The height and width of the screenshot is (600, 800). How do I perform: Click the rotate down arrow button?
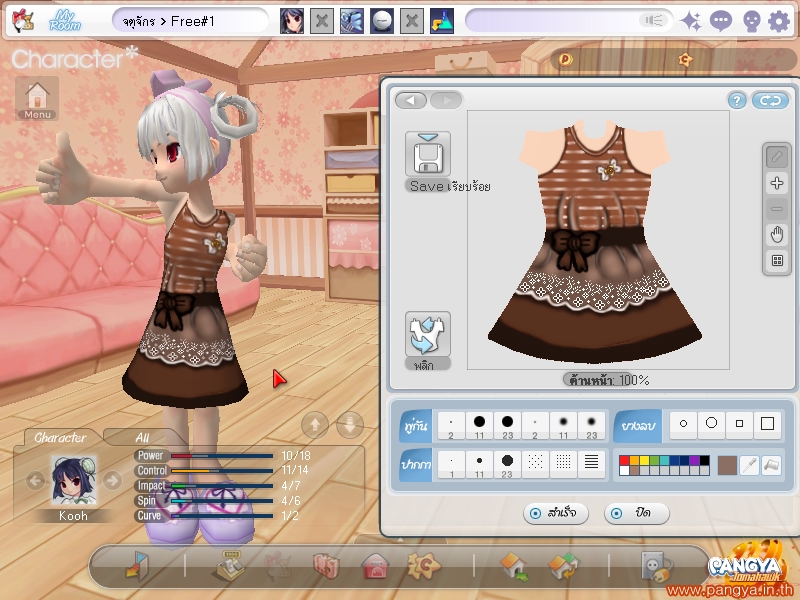click(350, 424)
